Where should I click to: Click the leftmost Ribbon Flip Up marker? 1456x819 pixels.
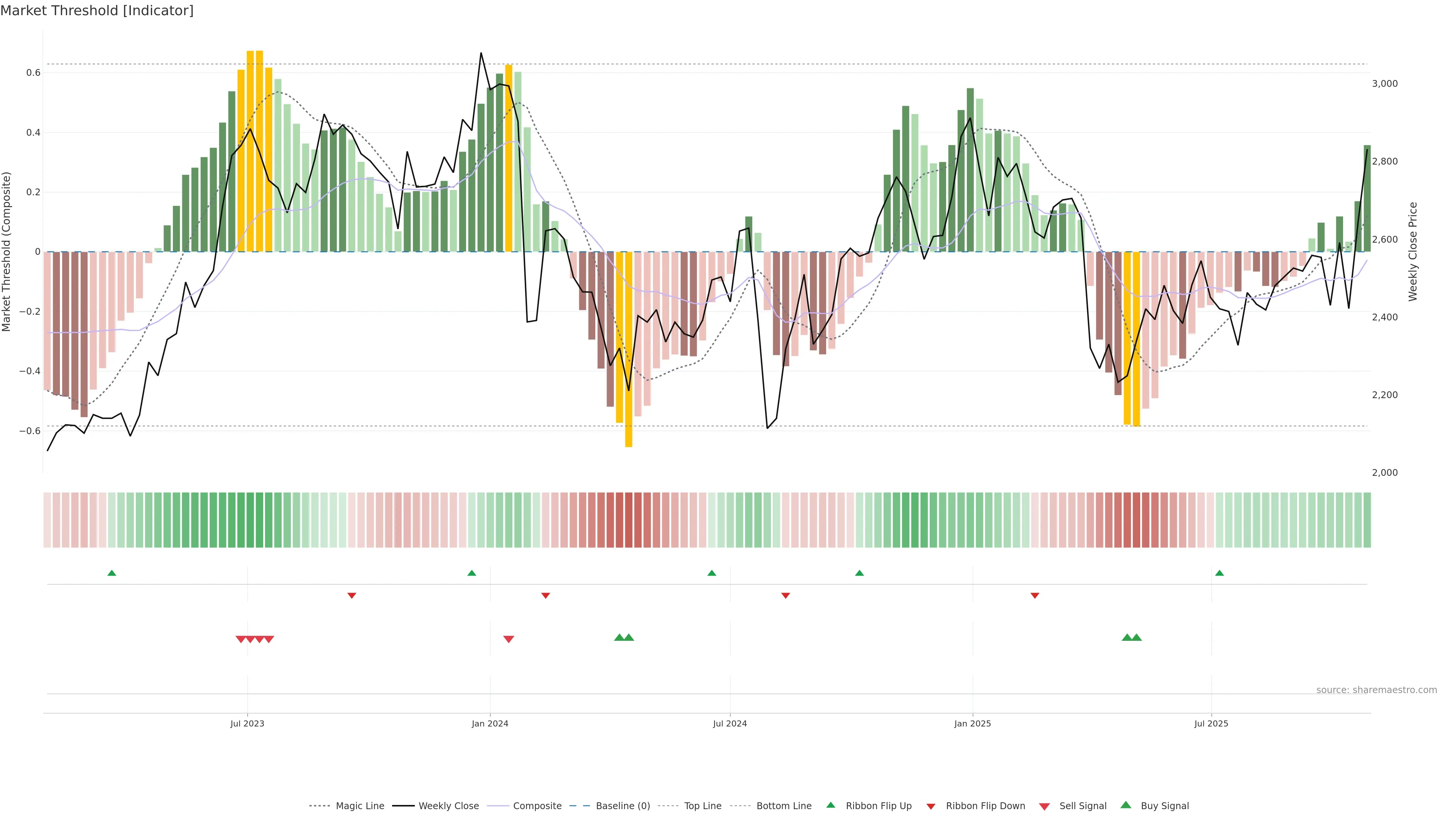click(112, 573)
